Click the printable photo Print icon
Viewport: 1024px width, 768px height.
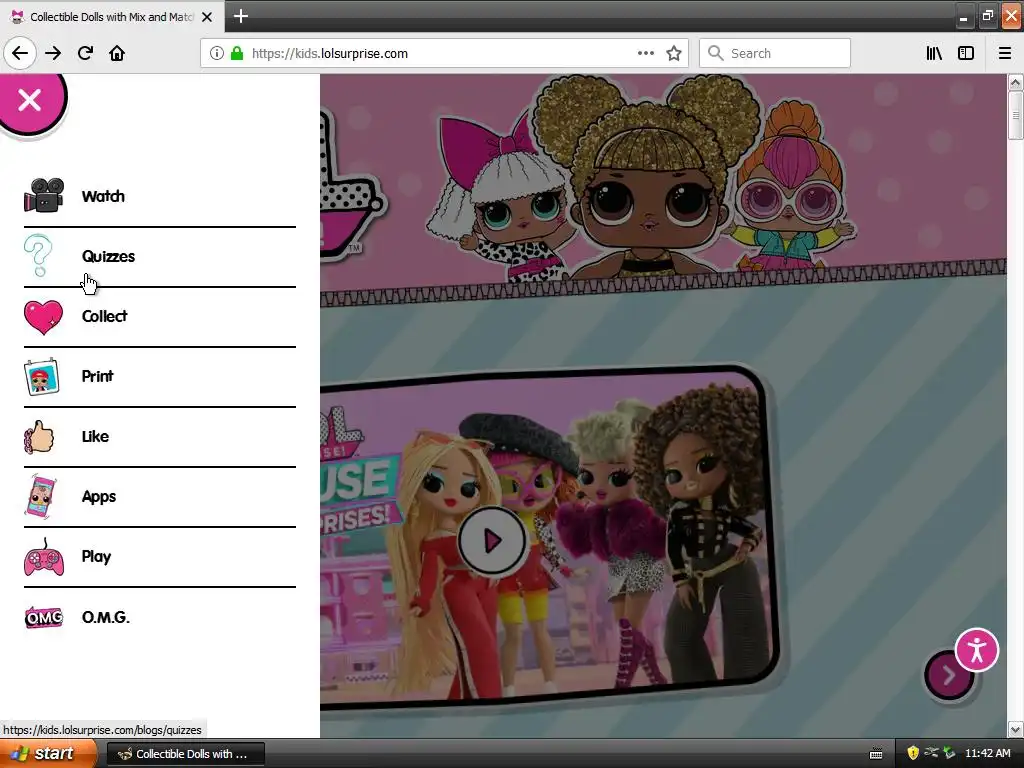(x=42, y=377)
